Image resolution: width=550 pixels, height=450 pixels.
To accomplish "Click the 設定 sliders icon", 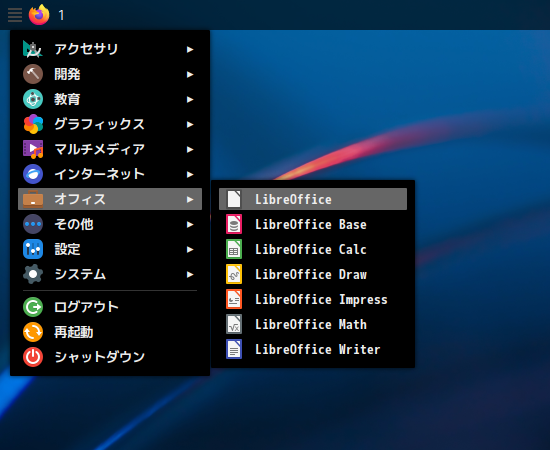I will coord(33,249).
